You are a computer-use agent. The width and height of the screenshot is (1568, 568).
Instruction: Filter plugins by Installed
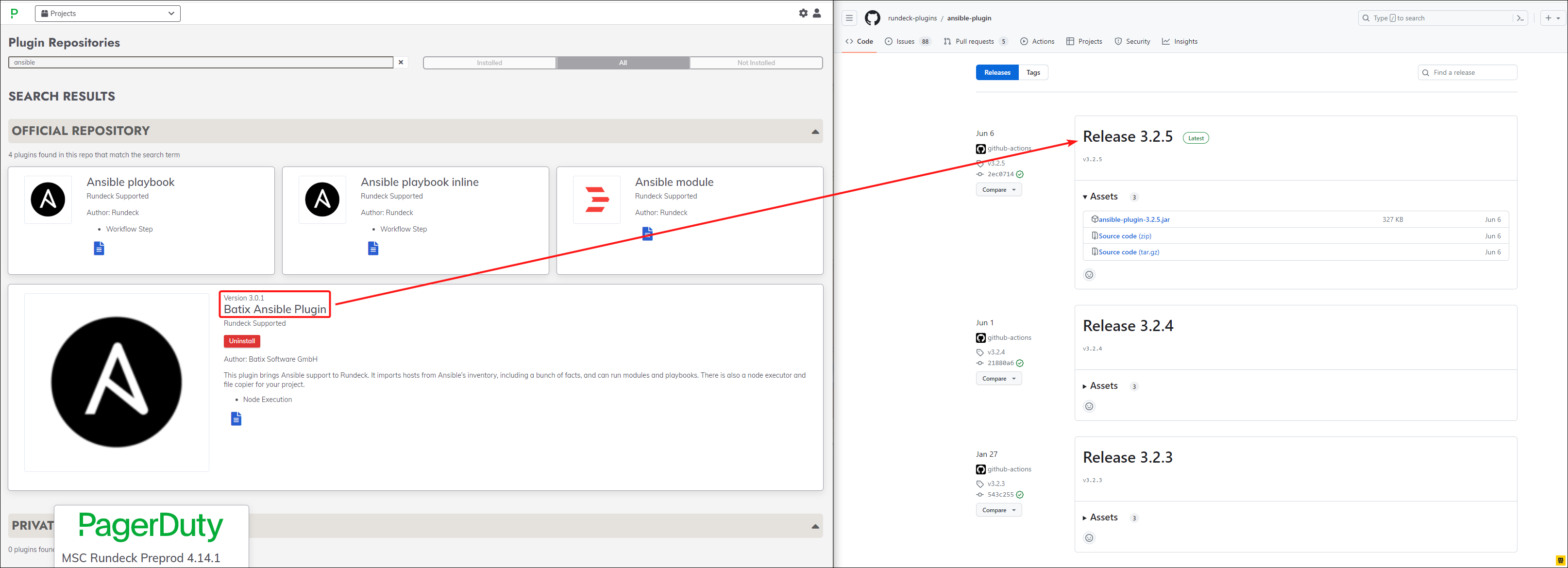click(489, 63)
